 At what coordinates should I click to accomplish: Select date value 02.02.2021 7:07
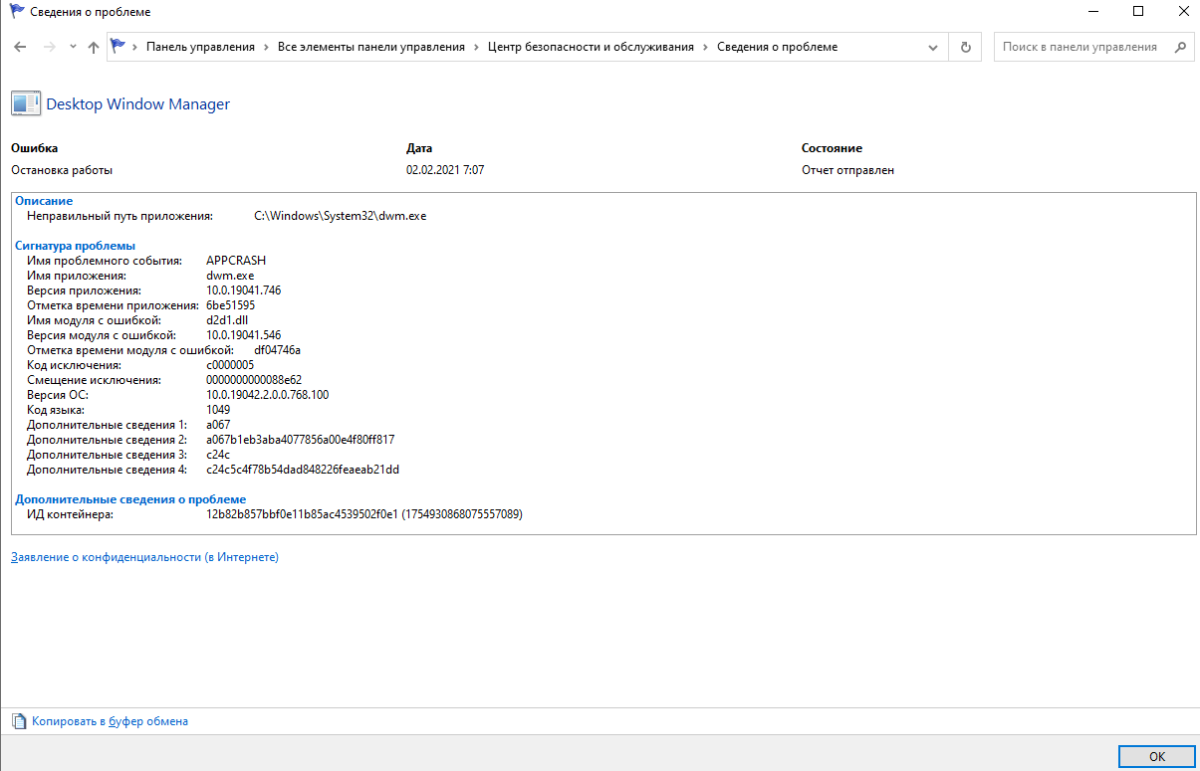coord(445,170)
